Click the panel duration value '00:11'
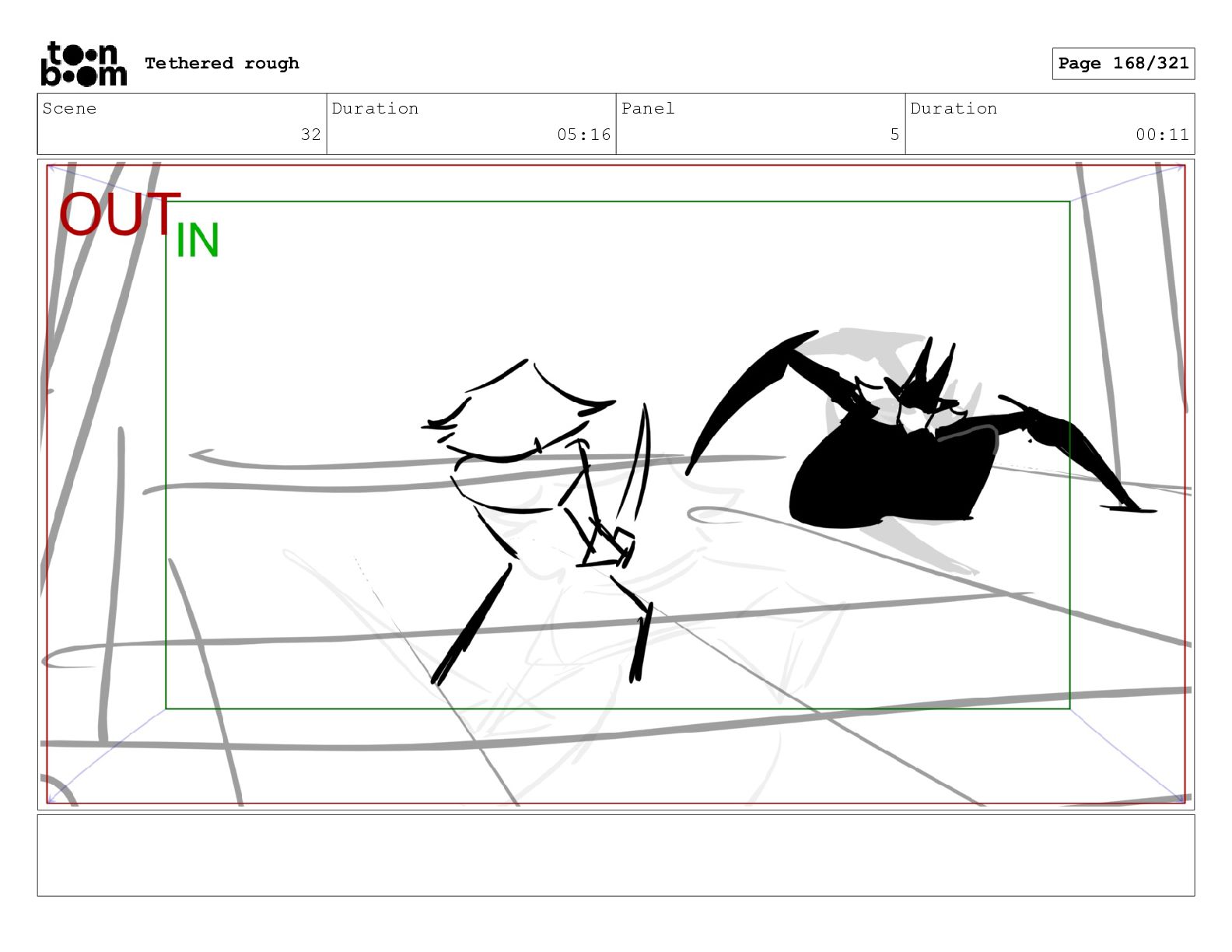Screen dimensions: 1232x952 1162,135
